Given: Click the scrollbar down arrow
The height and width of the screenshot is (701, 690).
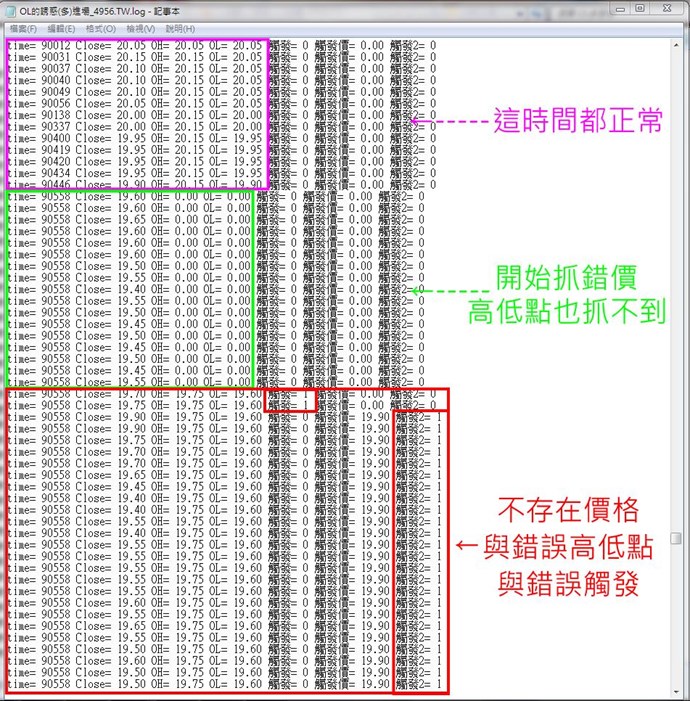Looking at the screenshot, I should pyautogui.click(x=676, y=692).
